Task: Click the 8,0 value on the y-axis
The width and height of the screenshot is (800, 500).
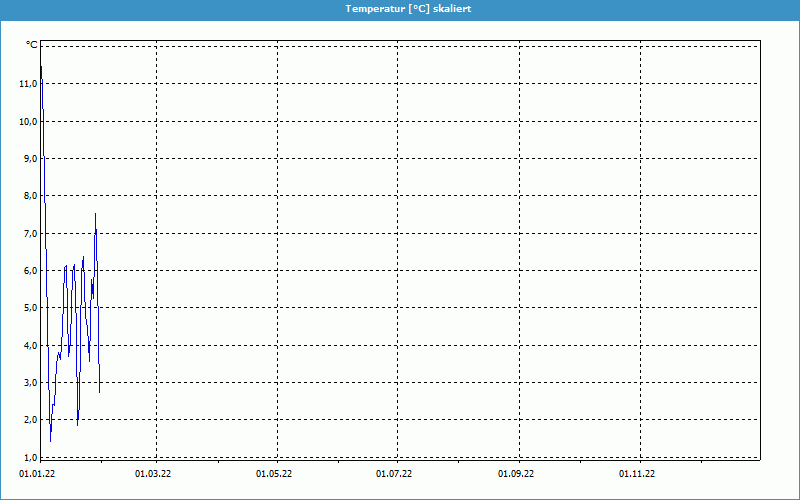Action: pos(30,196)
